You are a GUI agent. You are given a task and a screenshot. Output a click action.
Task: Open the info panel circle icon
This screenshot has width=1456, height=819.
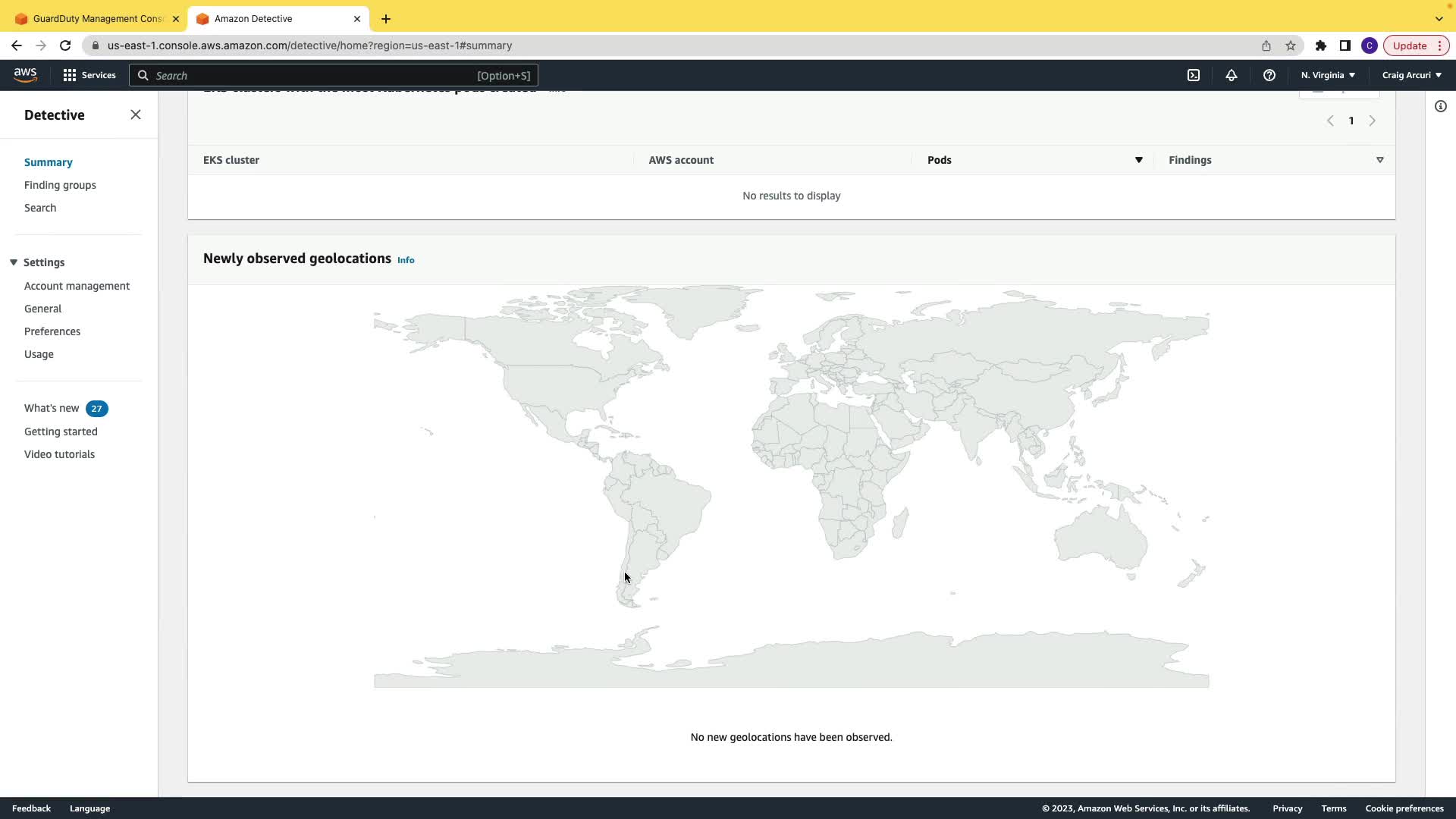(x=1441, y=106)
